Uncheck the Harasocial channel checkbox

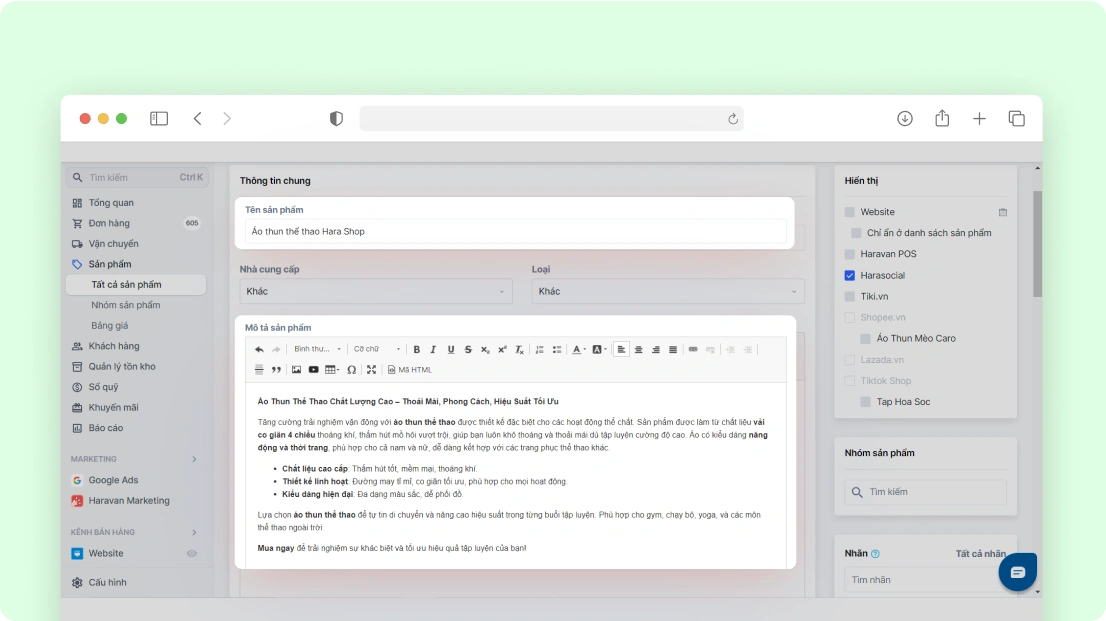(850, 275)
